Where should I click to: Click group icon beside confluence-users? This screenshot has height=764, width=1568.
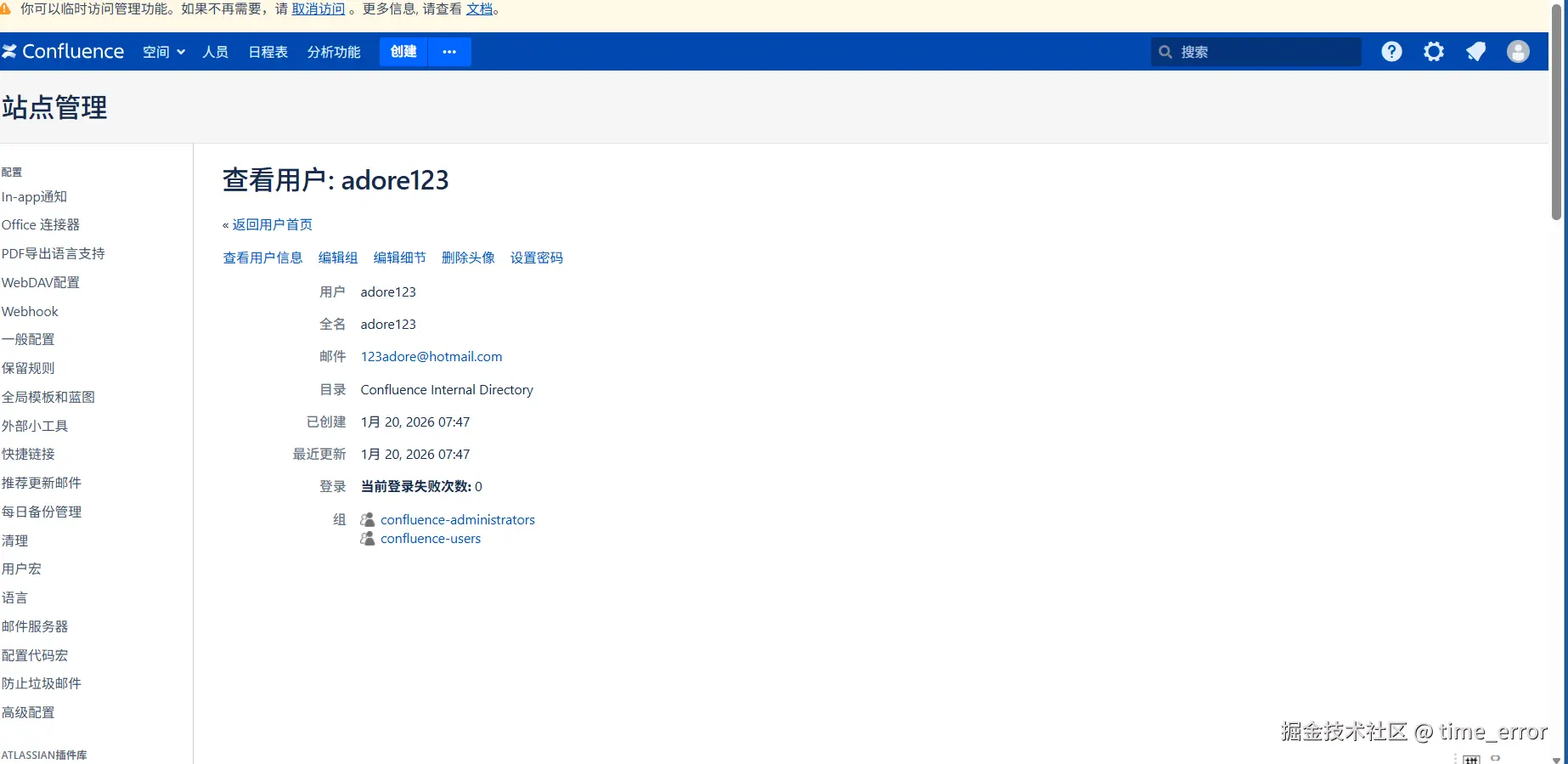tap(368, 539)
